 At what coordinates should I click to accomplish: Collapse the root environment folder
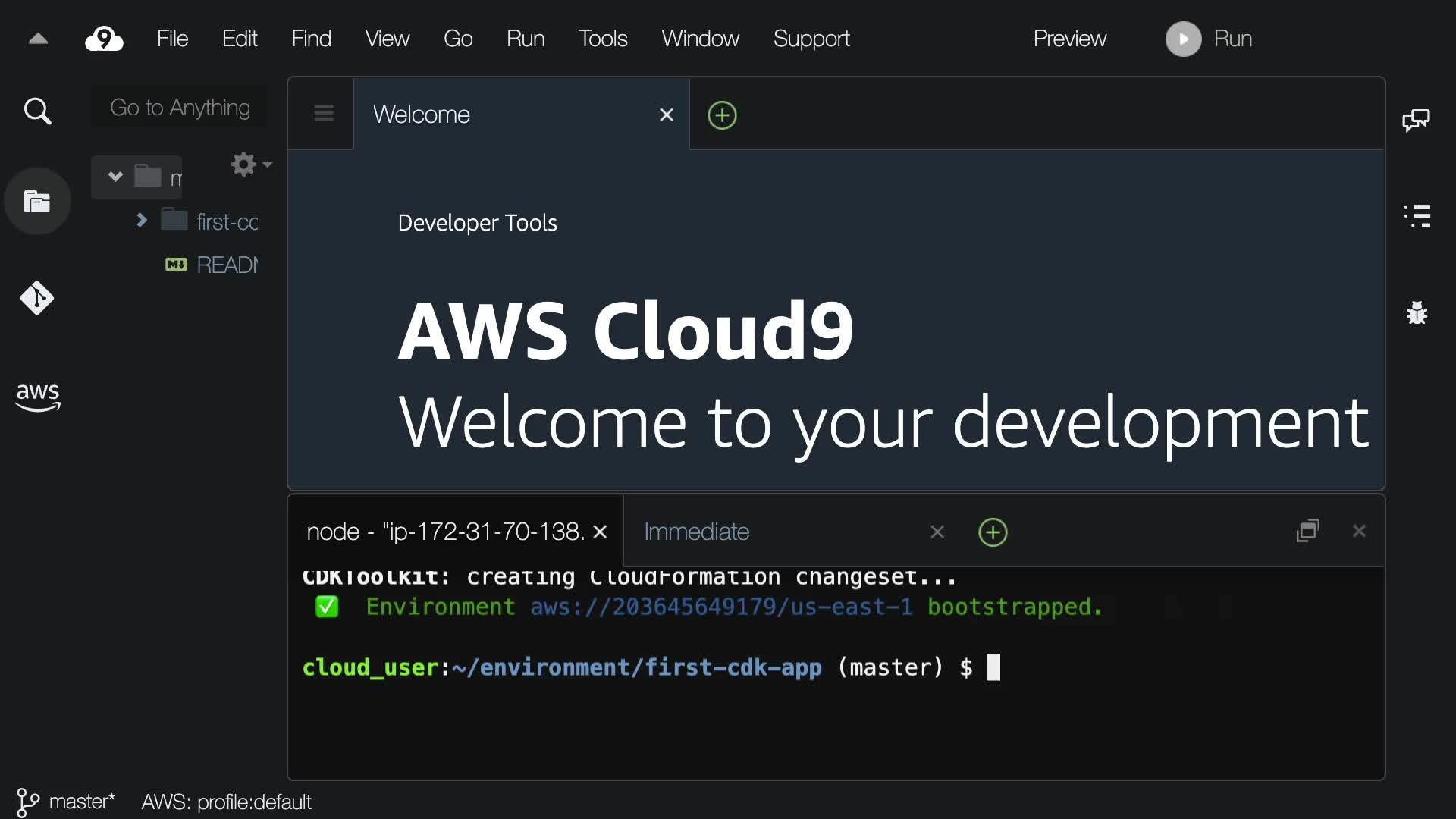pyautogui.click(x=115, y=177)
